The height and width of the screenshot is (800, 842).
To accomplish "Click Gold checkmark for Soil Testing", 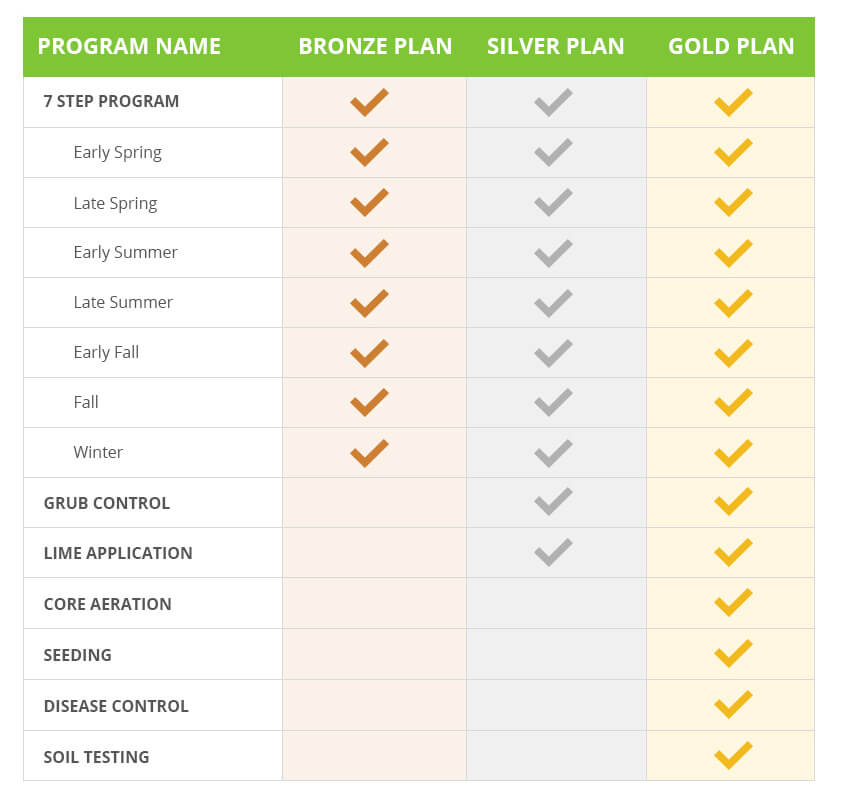I will pos(733,756).
